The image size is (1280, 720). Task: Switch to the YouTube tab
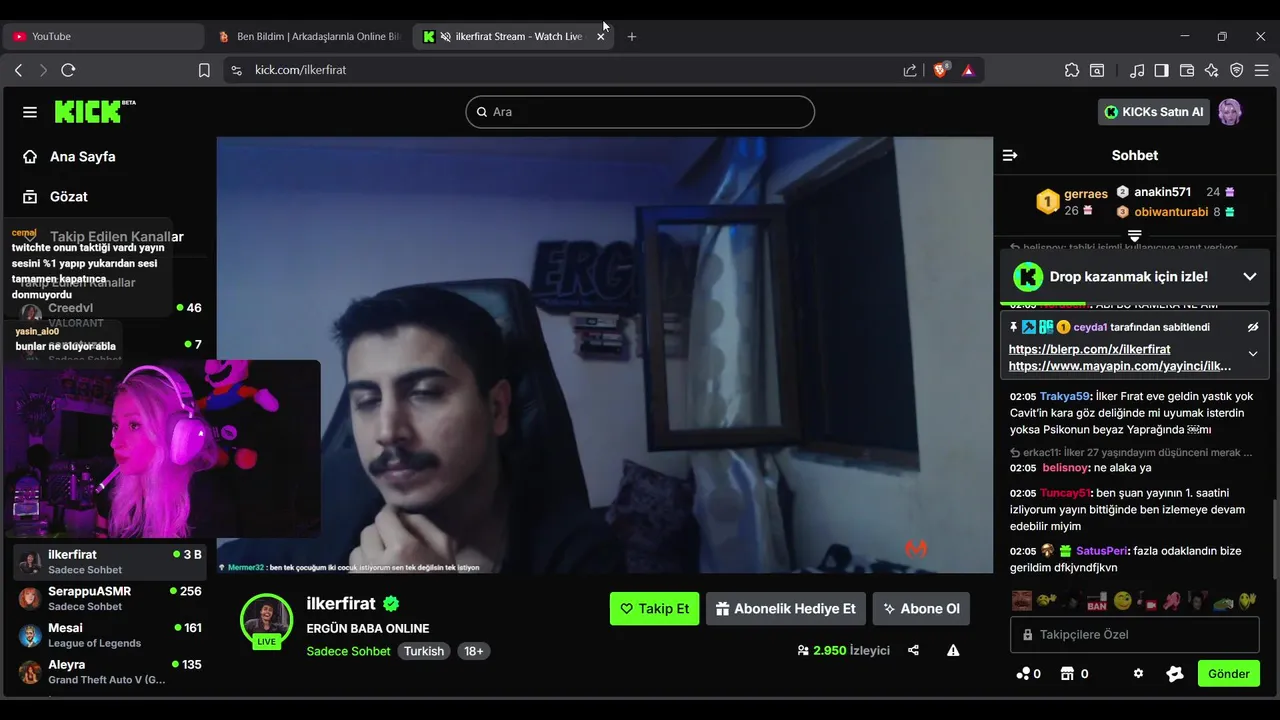click(x=102, y=36)
